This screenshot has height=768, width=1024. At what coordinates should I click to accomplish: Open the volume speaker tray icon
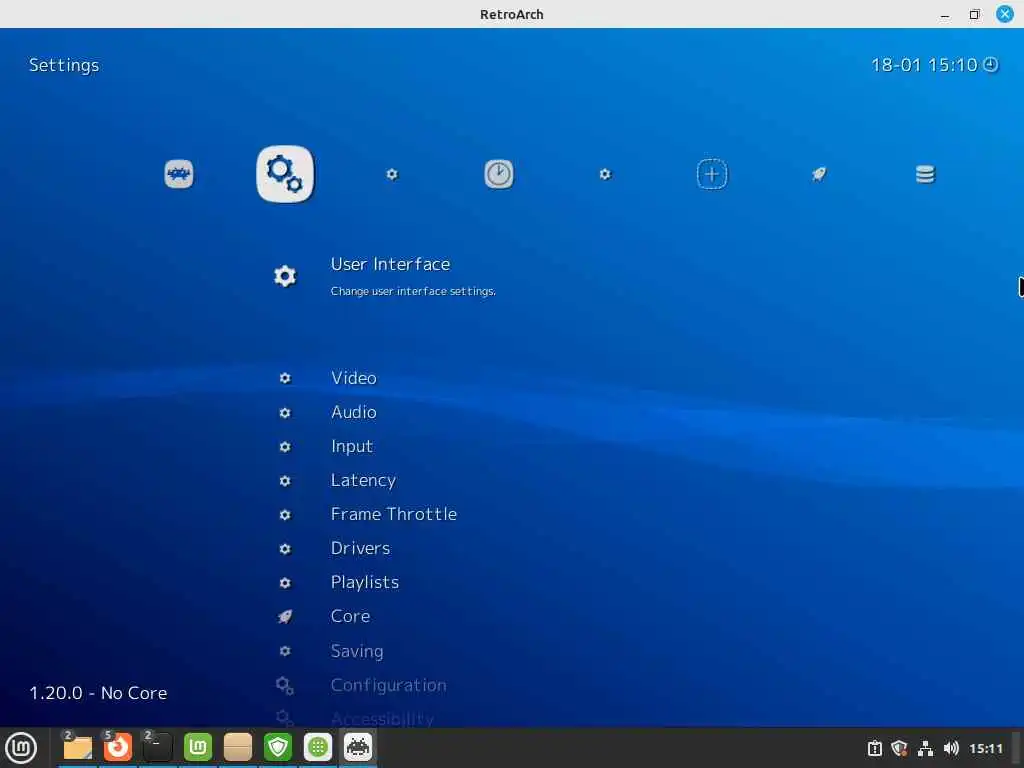pos(951,748)
